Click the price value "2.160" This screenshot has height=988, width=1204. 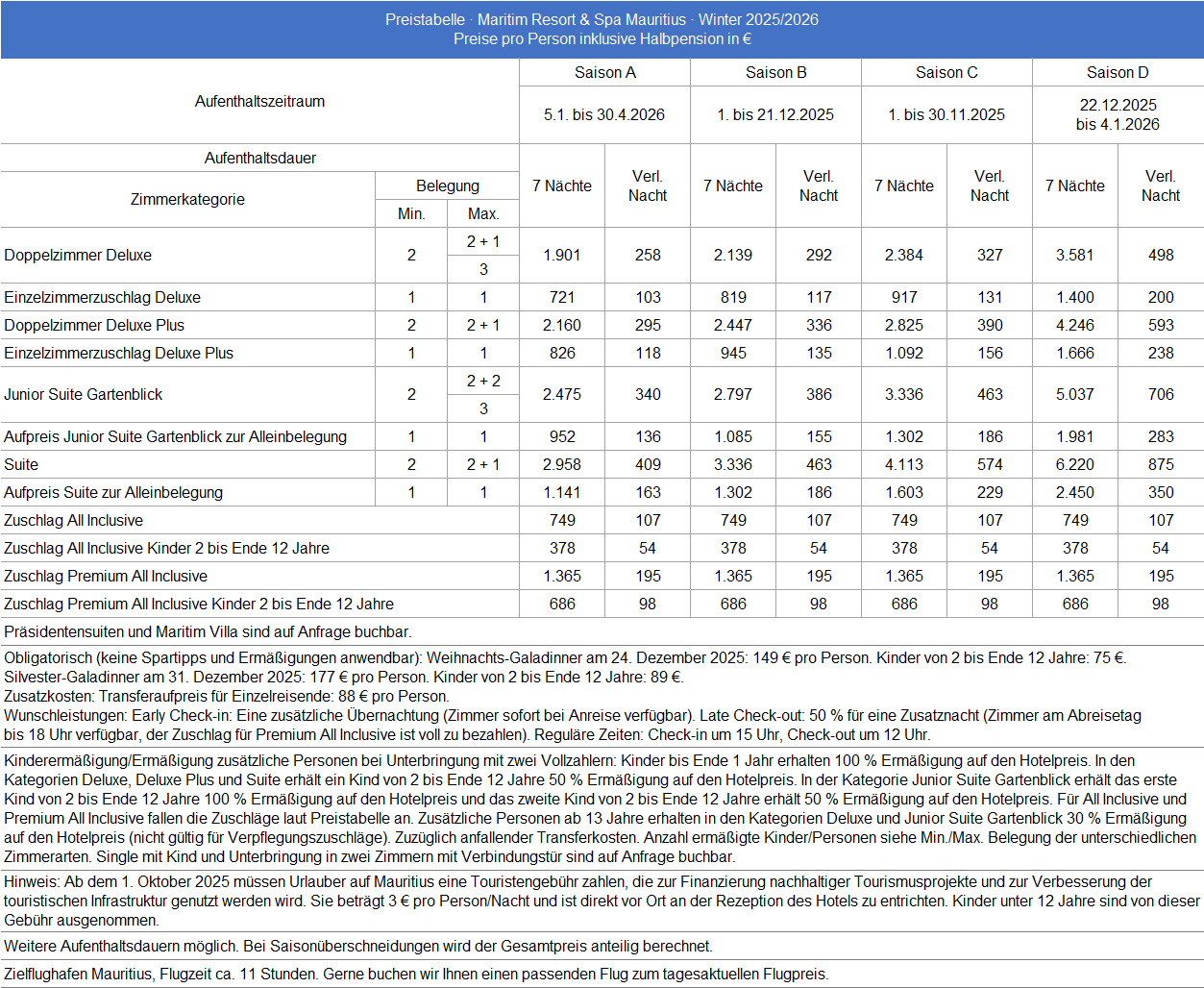(562, 325)
